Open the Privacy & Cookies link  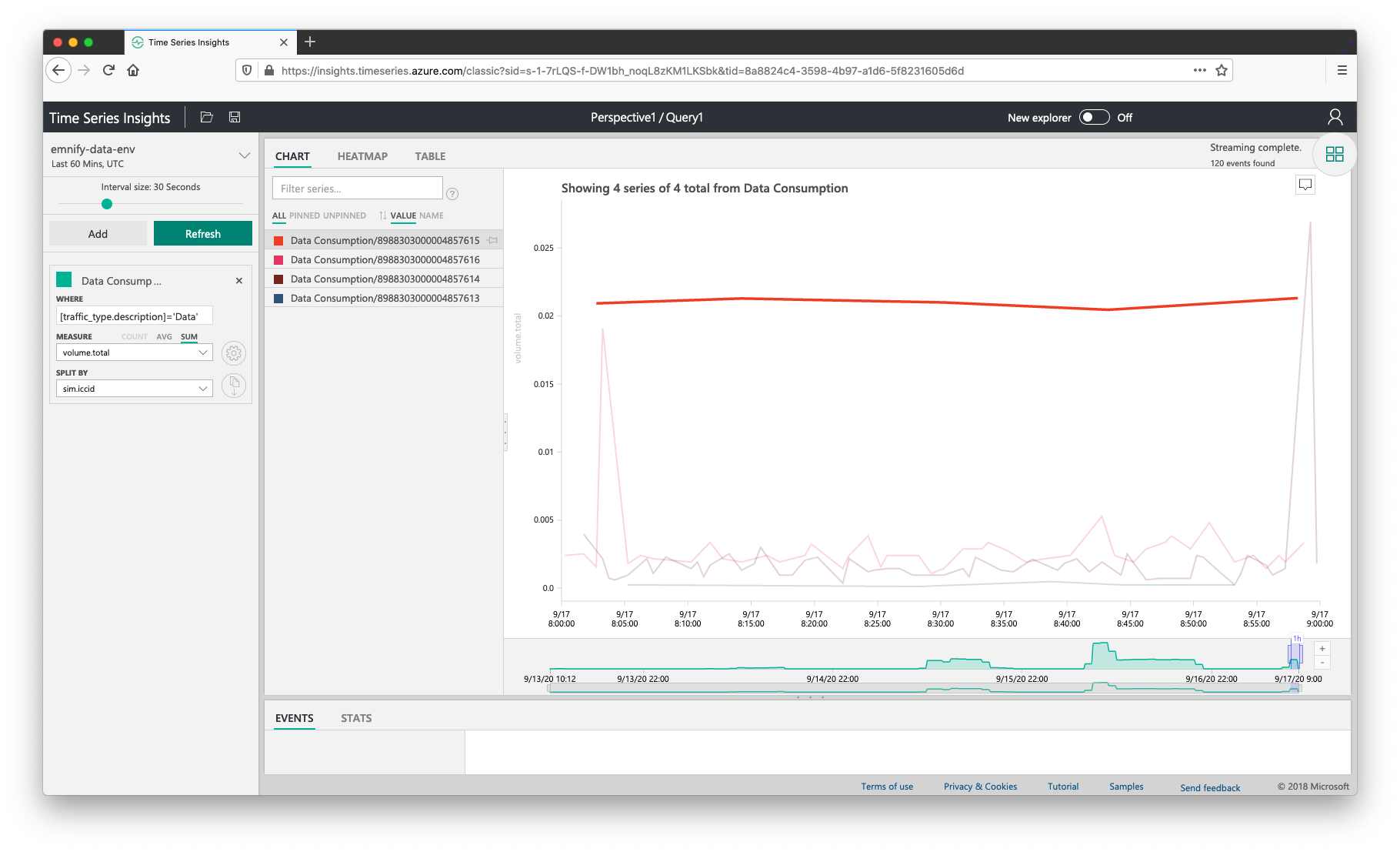point(980,787)
